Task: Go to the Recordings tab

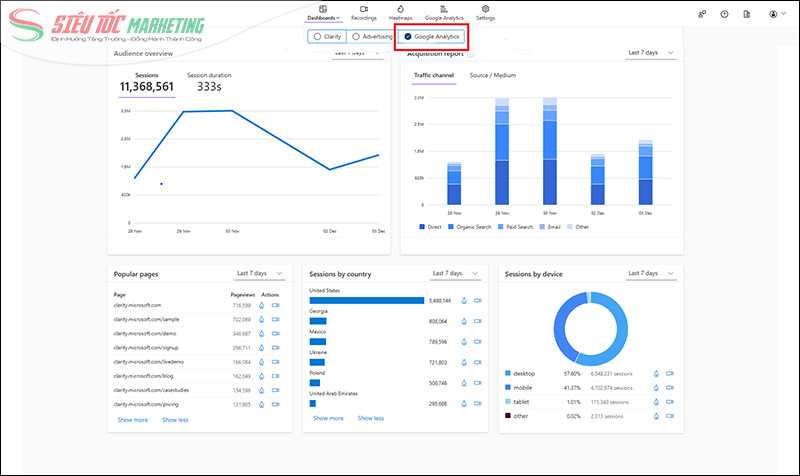Action: point(363,13)
